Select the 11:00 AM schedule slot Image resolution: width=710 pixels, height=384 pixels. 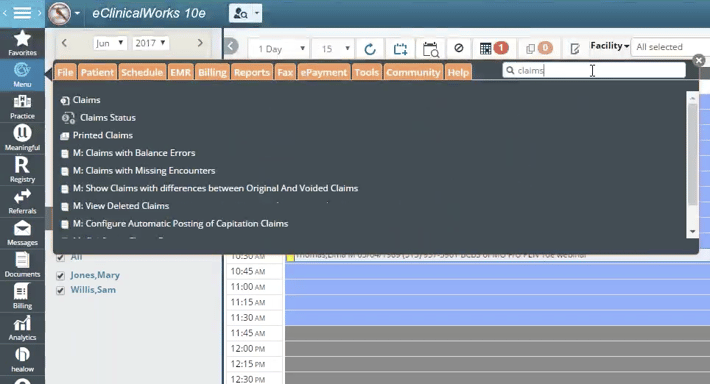[497, 287]
